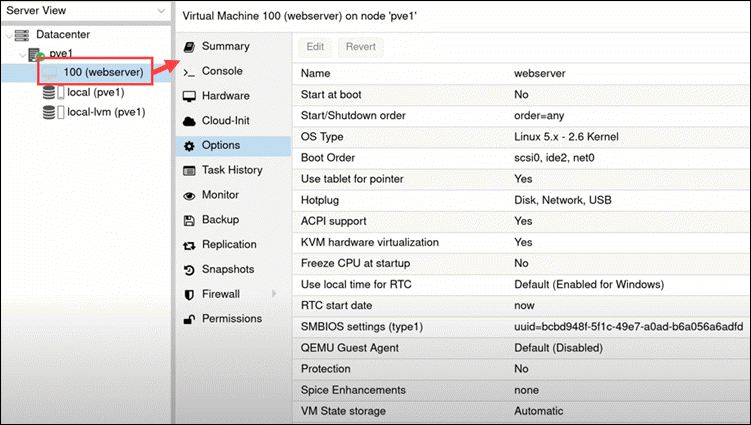This screenshot has width=751, height=425.
Task: Click the Snapshots history icon
Action: 189,270
